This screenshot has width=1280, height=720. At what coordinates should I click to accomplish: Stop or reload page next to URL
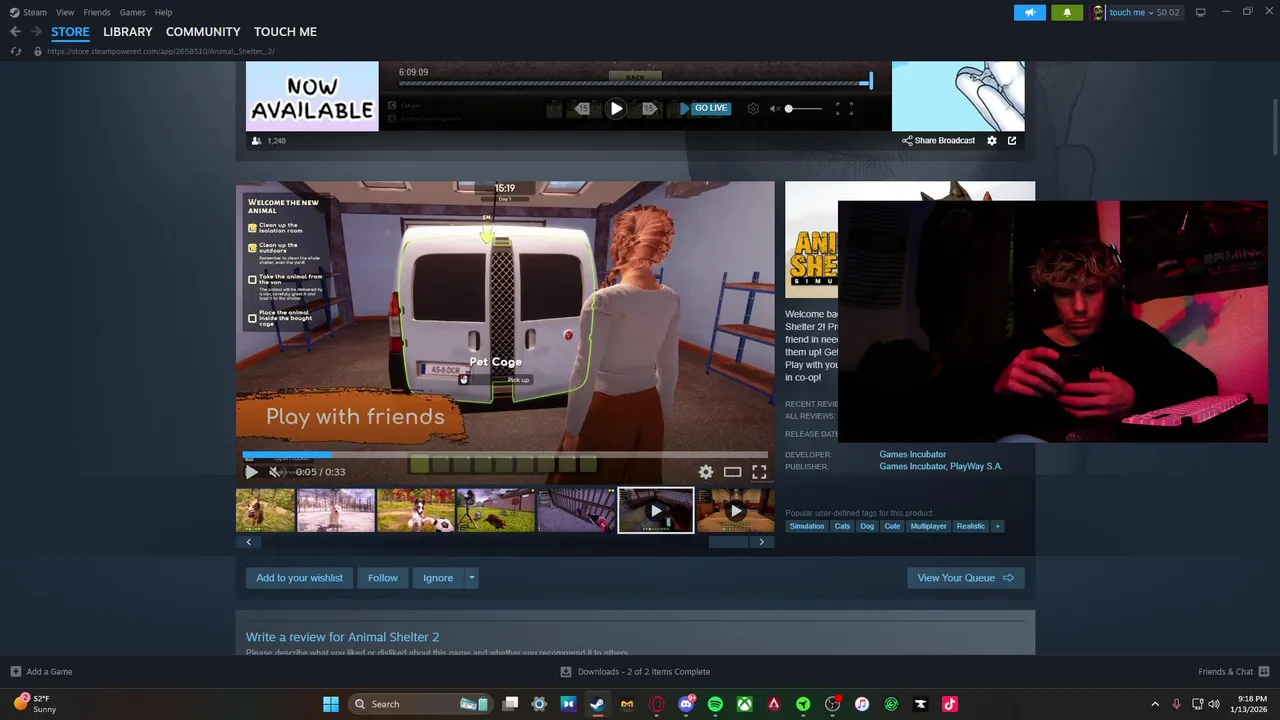click(x=15, y=51)
